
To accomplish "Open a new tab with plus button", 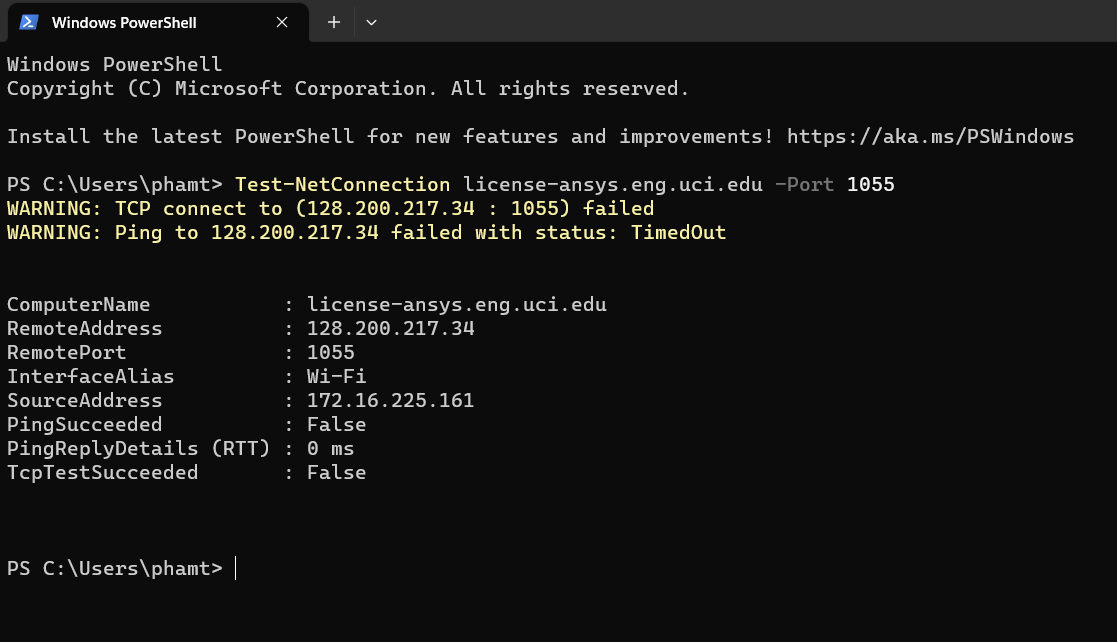I will pyautogui.click(x=333, y=22).
